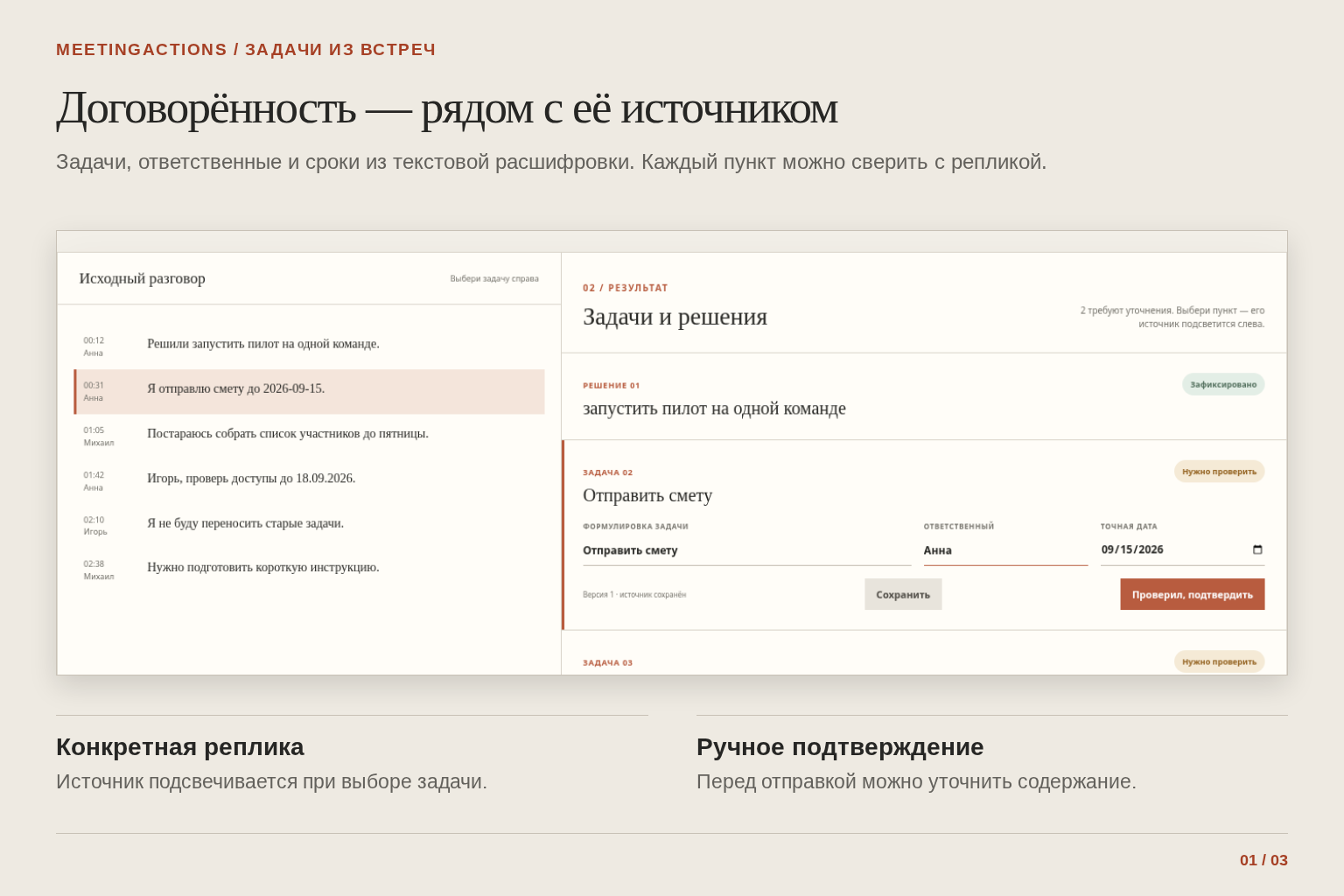This screenshot has width=1344, height=896.
Task: Open Решение 01 card title
Action: 714,409
